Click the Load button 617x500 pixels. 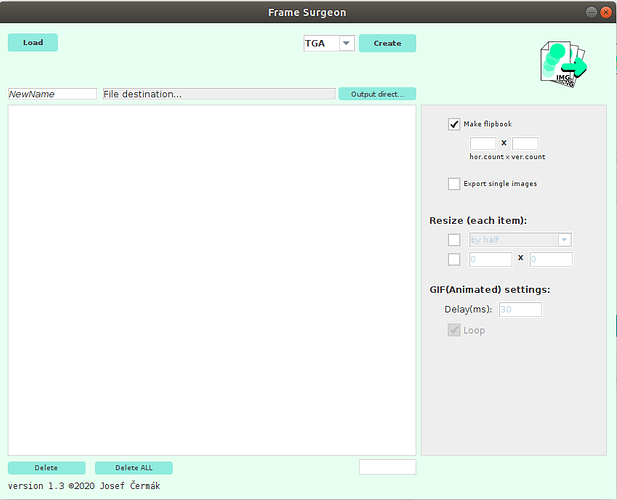pyautogui.click(x=33, y=42)
